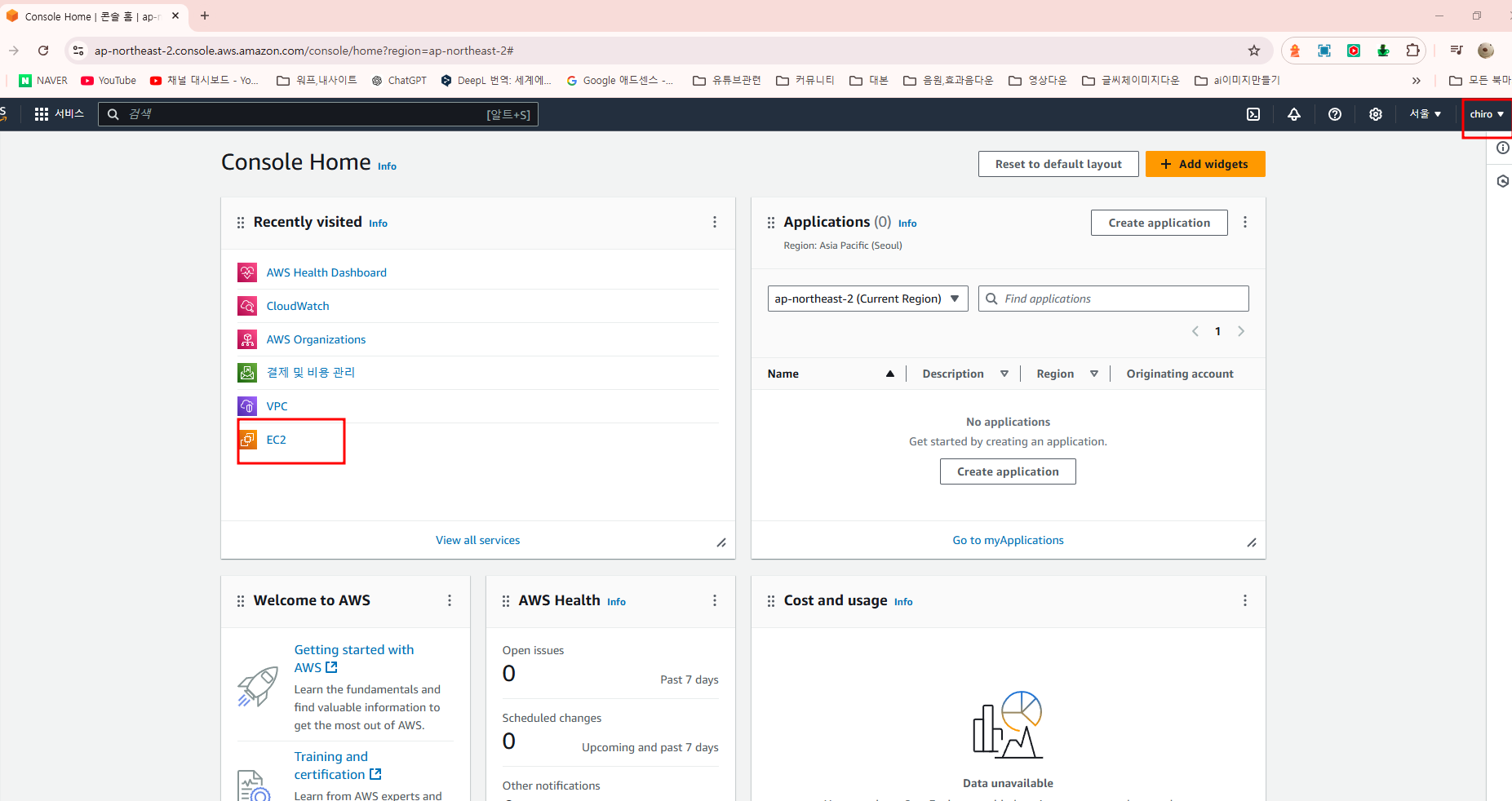1512x801 pixels.
Task: Click the Find applications search box
Action: click(1114, 299)
